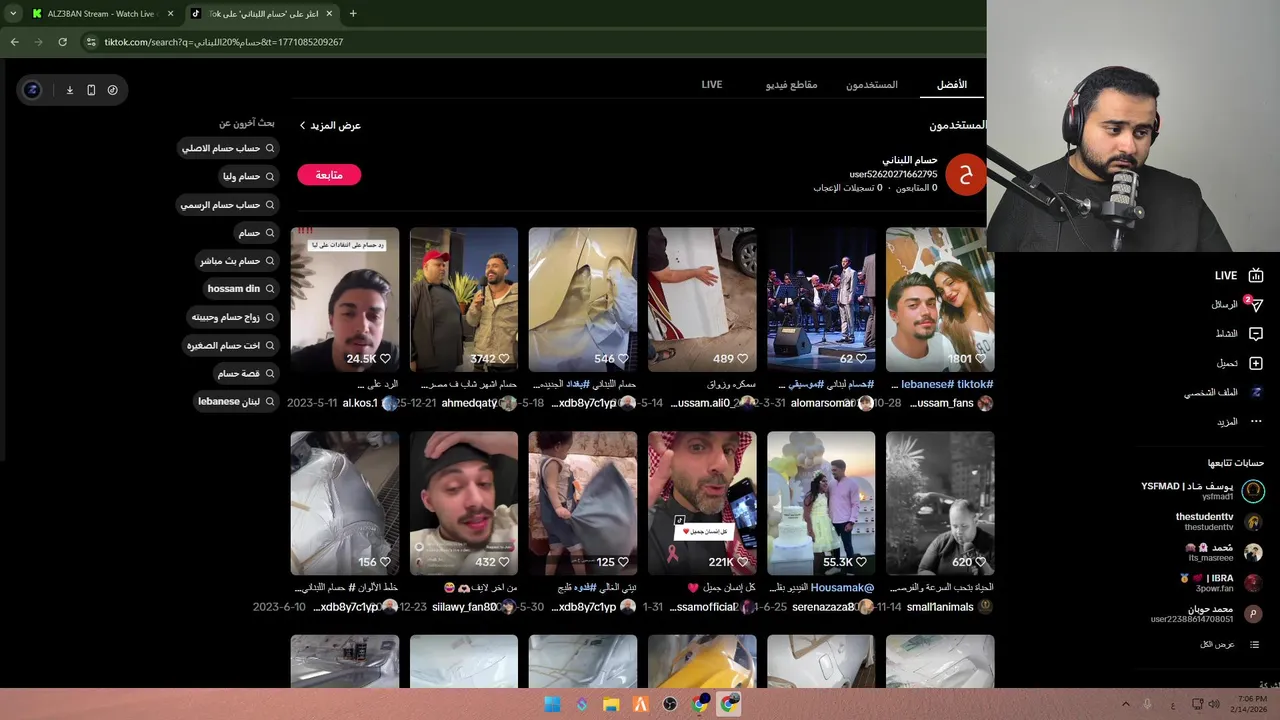Like the video with 55.3K hearts
Image resolution: width=1280 pixels, height=720 pixels.
861,562
